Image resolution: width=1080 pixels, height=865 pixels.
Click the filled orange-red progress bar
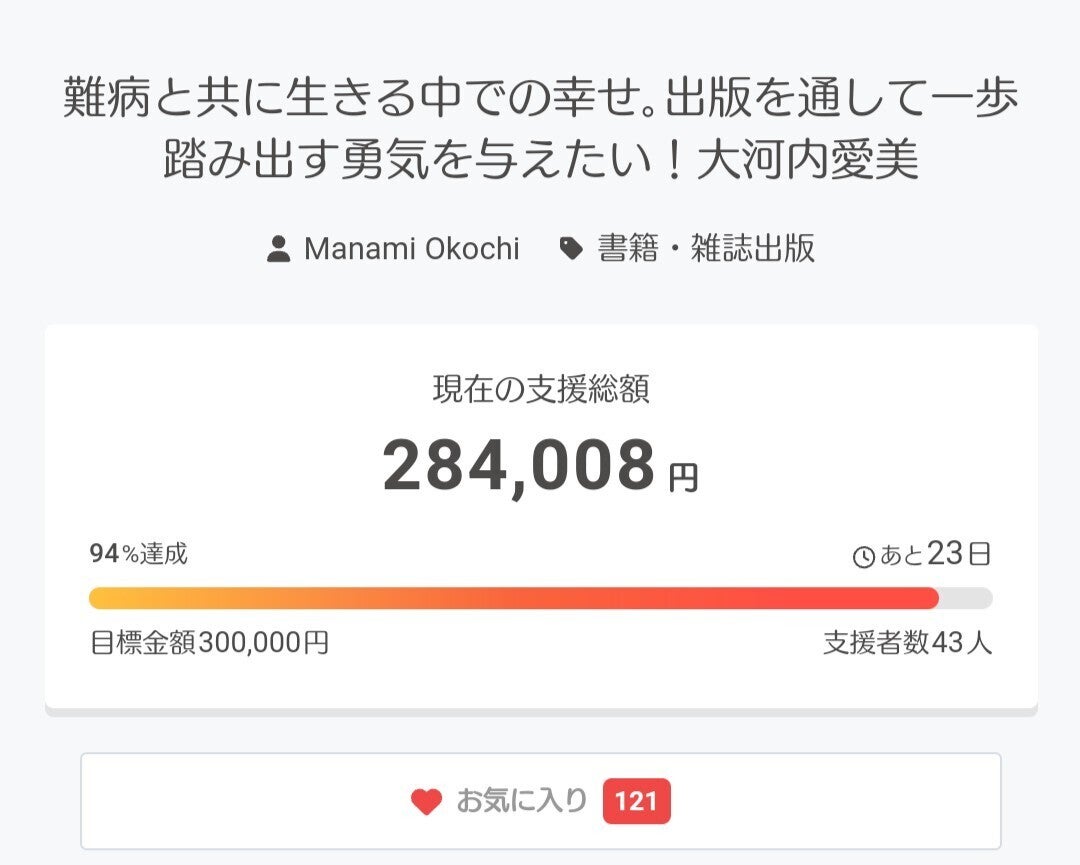(x=514, y=598)
